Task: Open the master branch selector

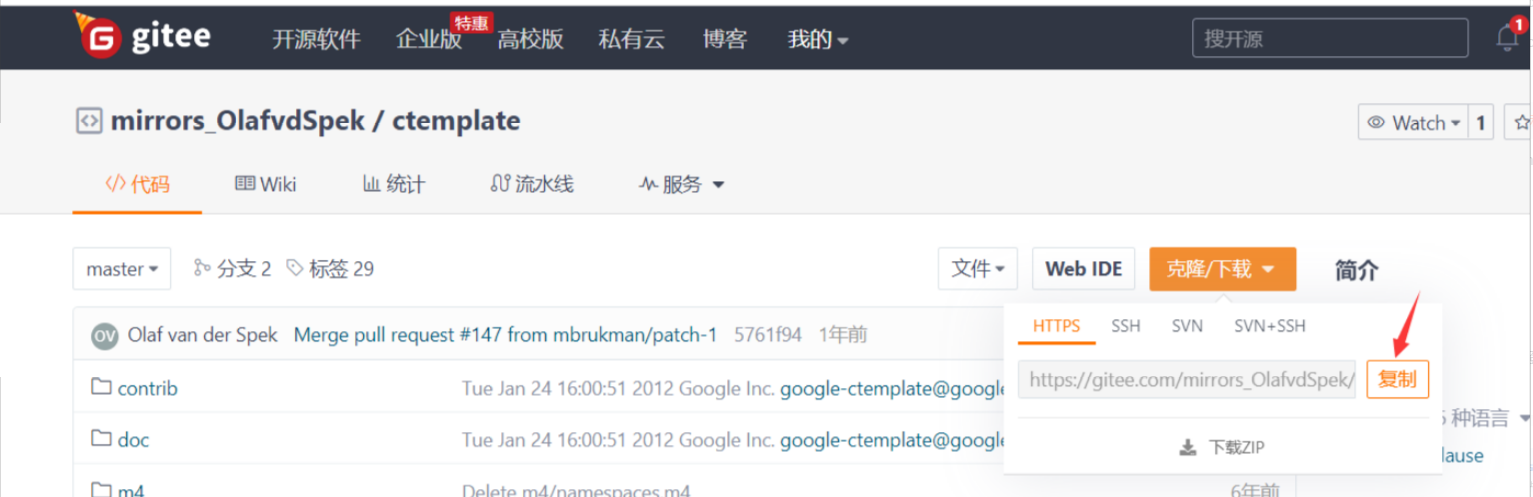Action: [122, 269]
